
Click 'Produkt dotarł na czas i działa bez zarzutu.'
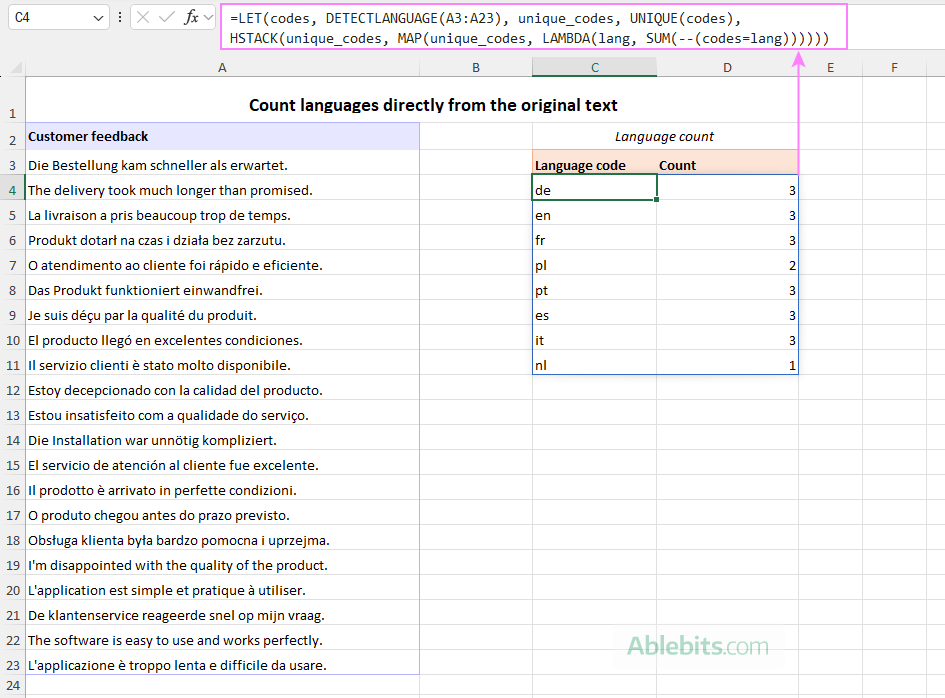[157, 241]
